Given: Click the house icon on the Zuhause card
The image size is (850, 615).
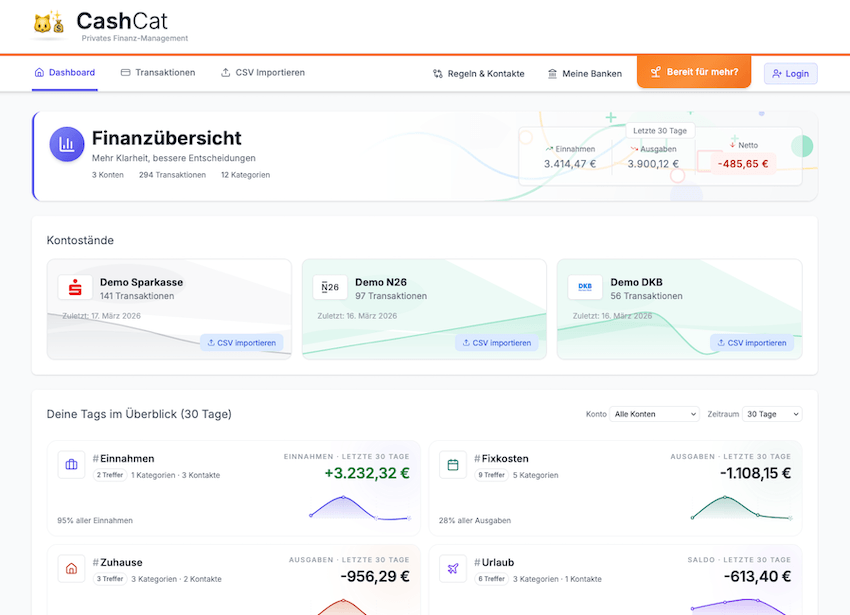Looking at the screenshot, I should 71,568.
